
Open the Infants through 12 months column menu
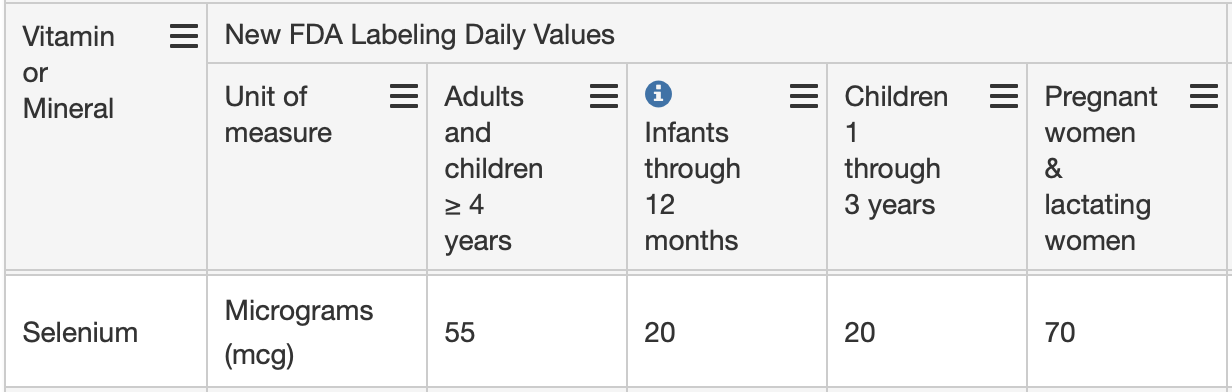point(803,97)
